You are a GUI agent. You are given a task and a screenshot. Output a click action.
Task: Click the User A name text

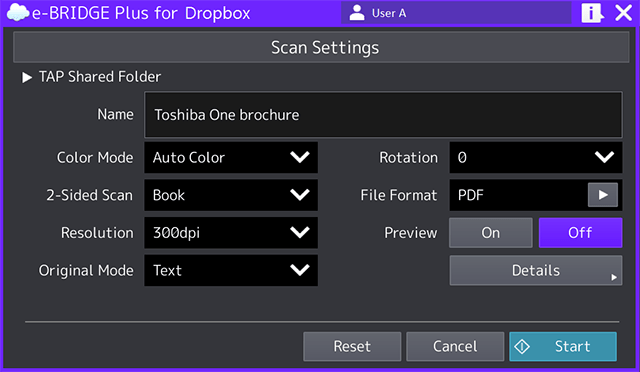pos(389,13)
